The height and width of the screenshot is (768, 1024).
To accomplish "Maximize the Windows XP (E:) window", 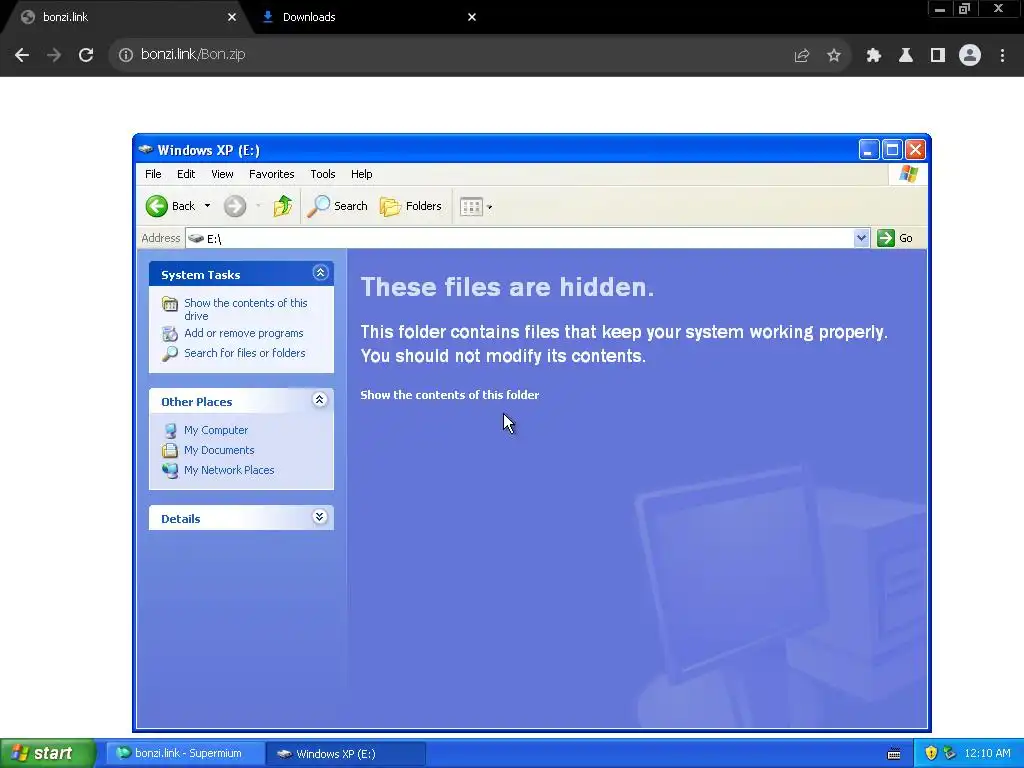I will [x=892, y=150].
